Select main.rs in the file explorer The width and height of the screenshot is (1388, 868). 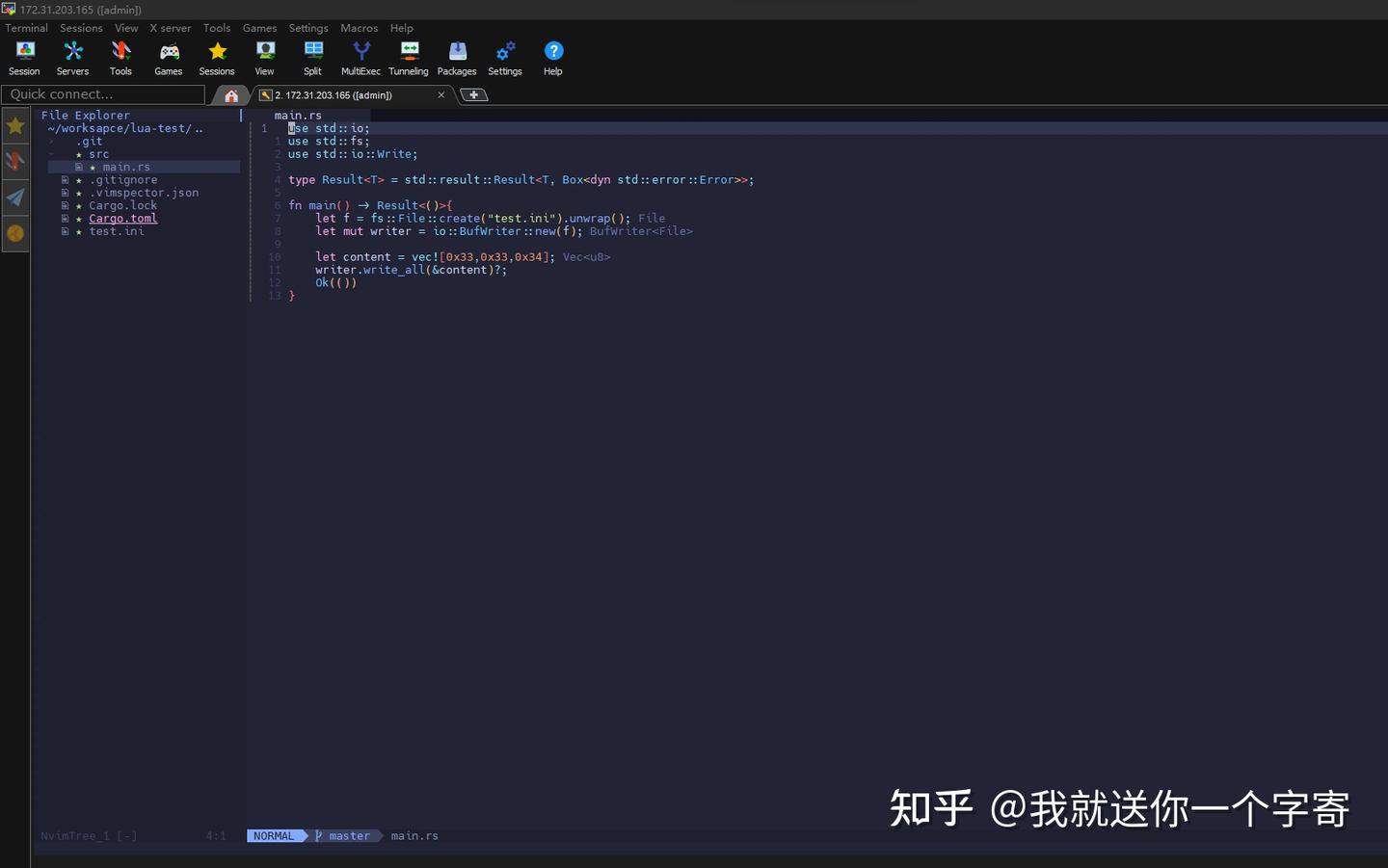(126, 167)
